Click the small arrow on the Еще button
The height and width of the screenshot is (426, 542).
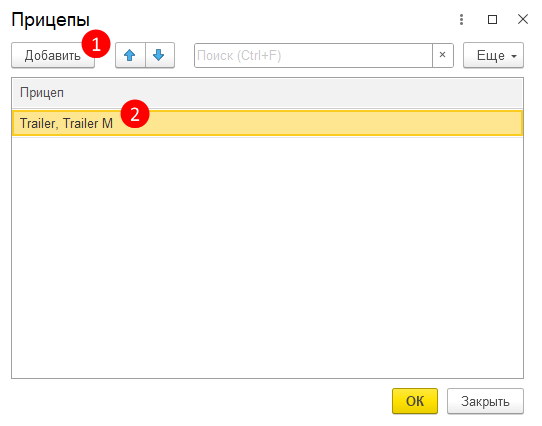(x=514, y=56)
